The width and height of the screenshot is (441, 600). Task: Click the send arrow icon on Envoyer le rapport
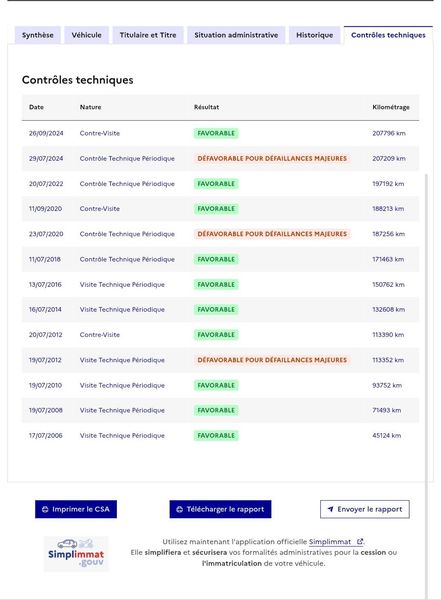tap(331, 509)
